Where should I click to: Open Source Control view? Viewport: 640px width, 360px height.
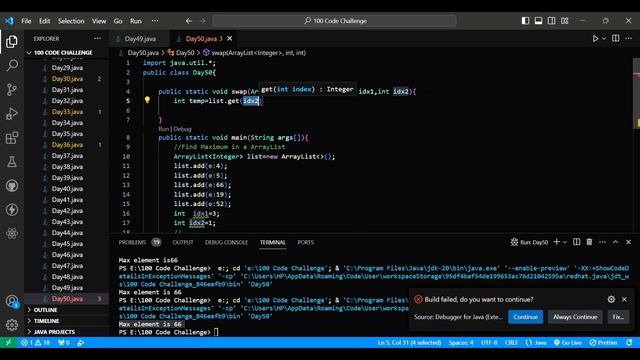tap(12, 89)
